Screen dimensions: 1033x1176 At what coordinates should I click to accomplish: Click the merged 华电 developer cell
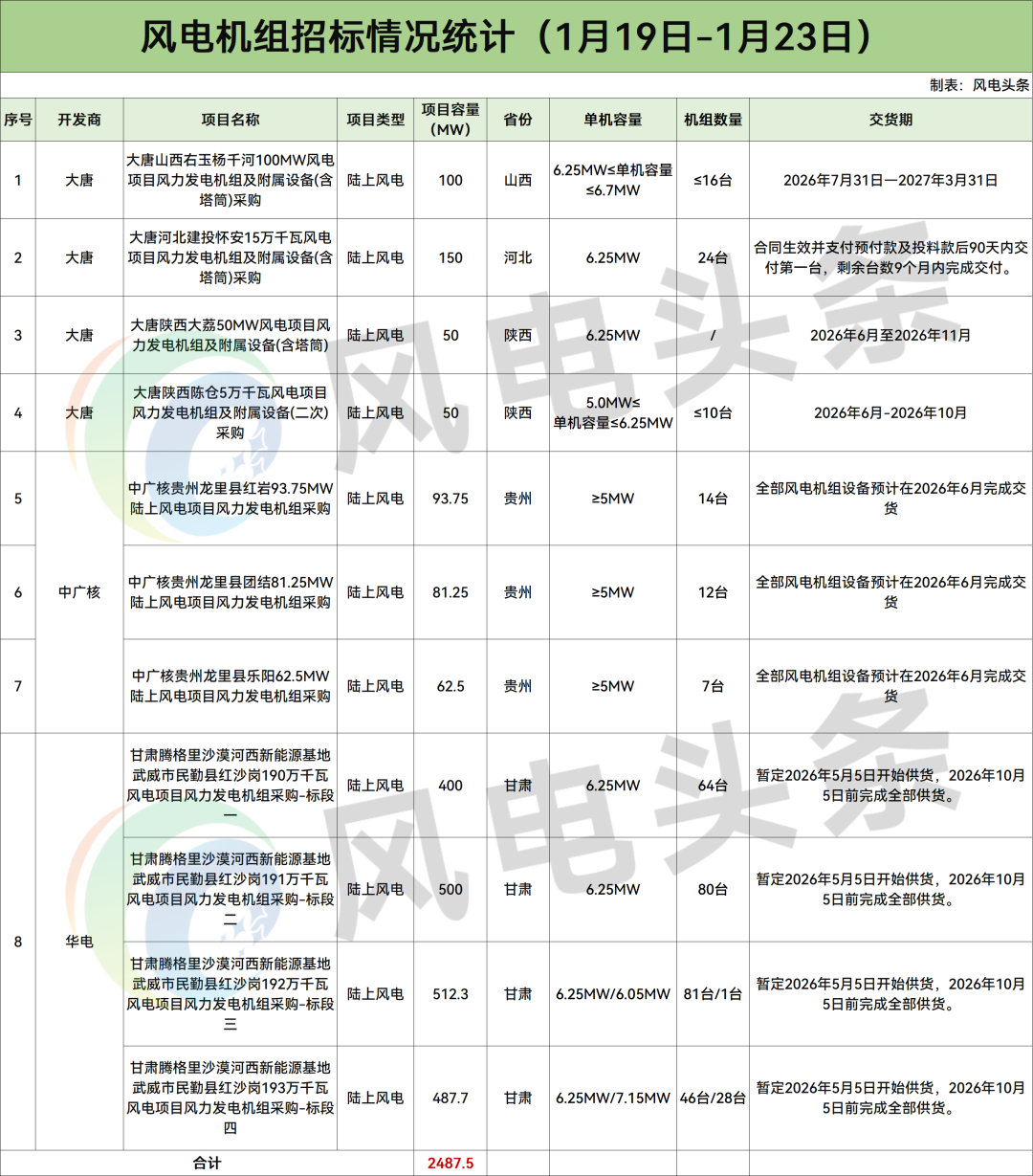tap(79, 942)
